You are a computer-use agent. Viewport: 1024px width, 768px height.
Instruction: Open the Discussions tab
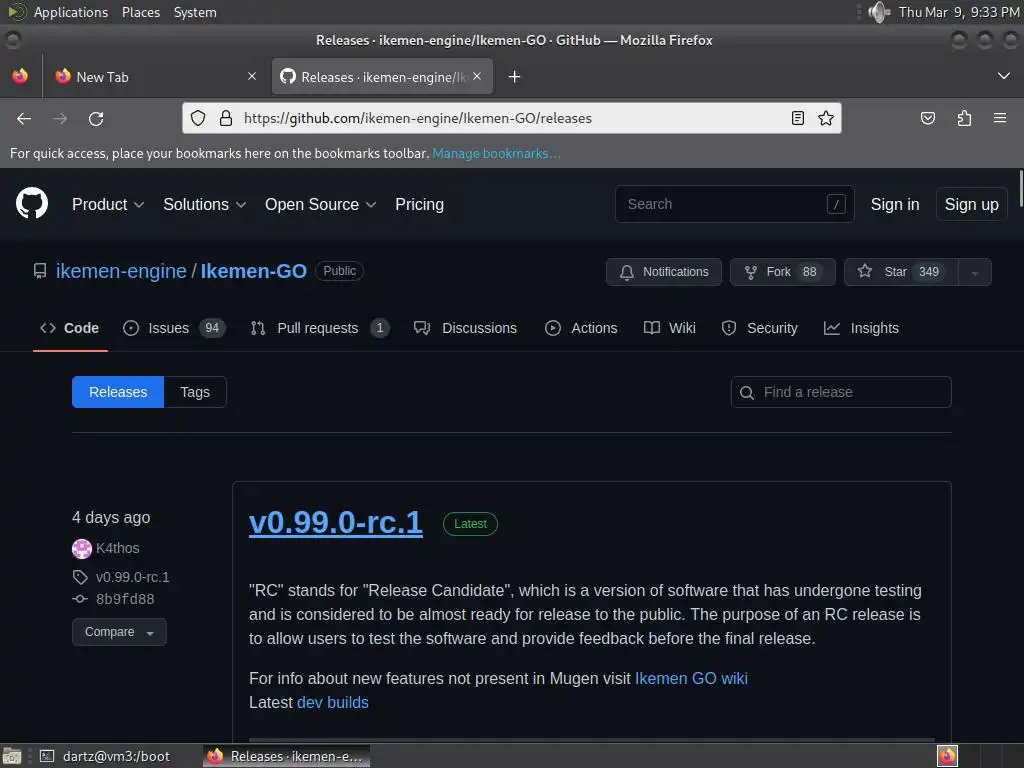click(465, 328)
